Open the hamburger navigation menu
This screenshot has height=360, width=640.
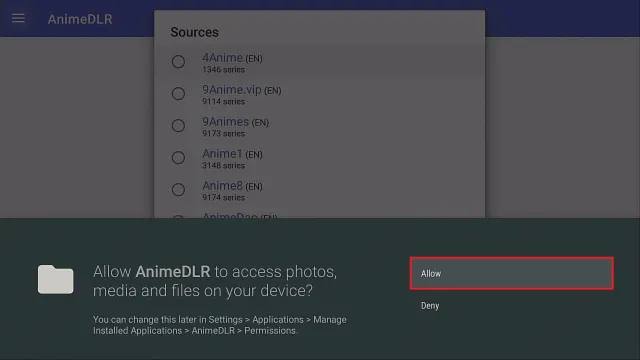pyautogui.click(x=18, y=18)
